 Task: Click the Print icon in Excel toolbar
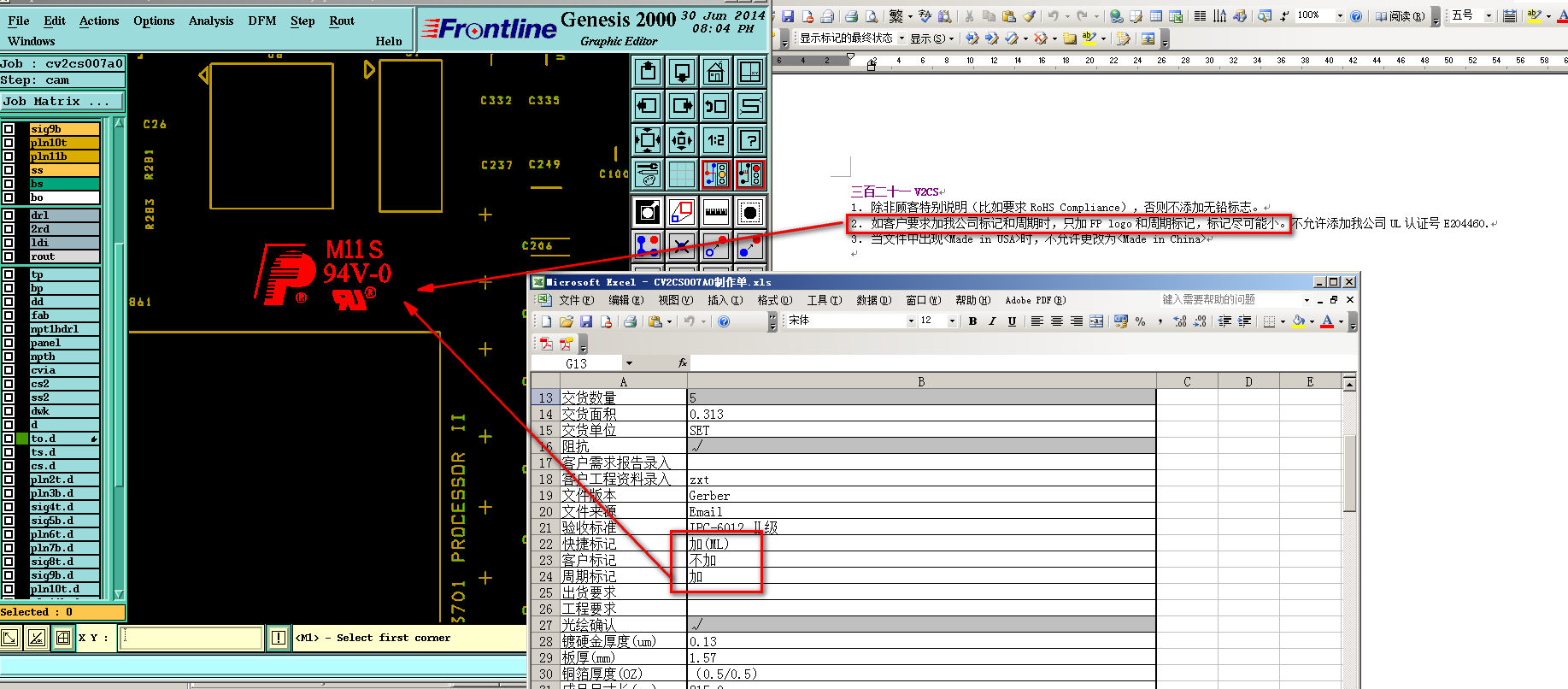tap(630, 321)
